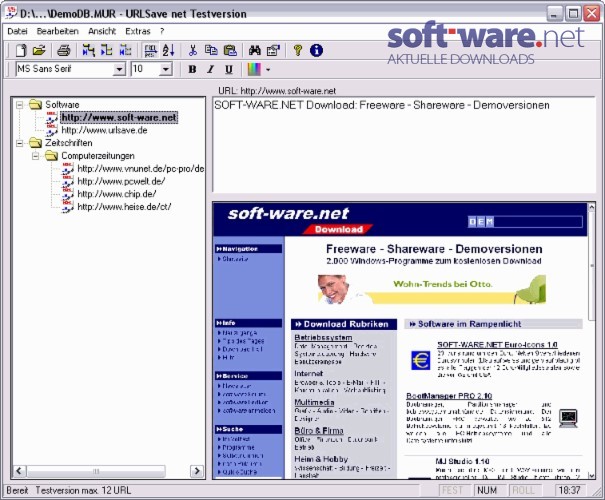
Task: Show info via the blue i icon
Action: (x=316, y=50)
